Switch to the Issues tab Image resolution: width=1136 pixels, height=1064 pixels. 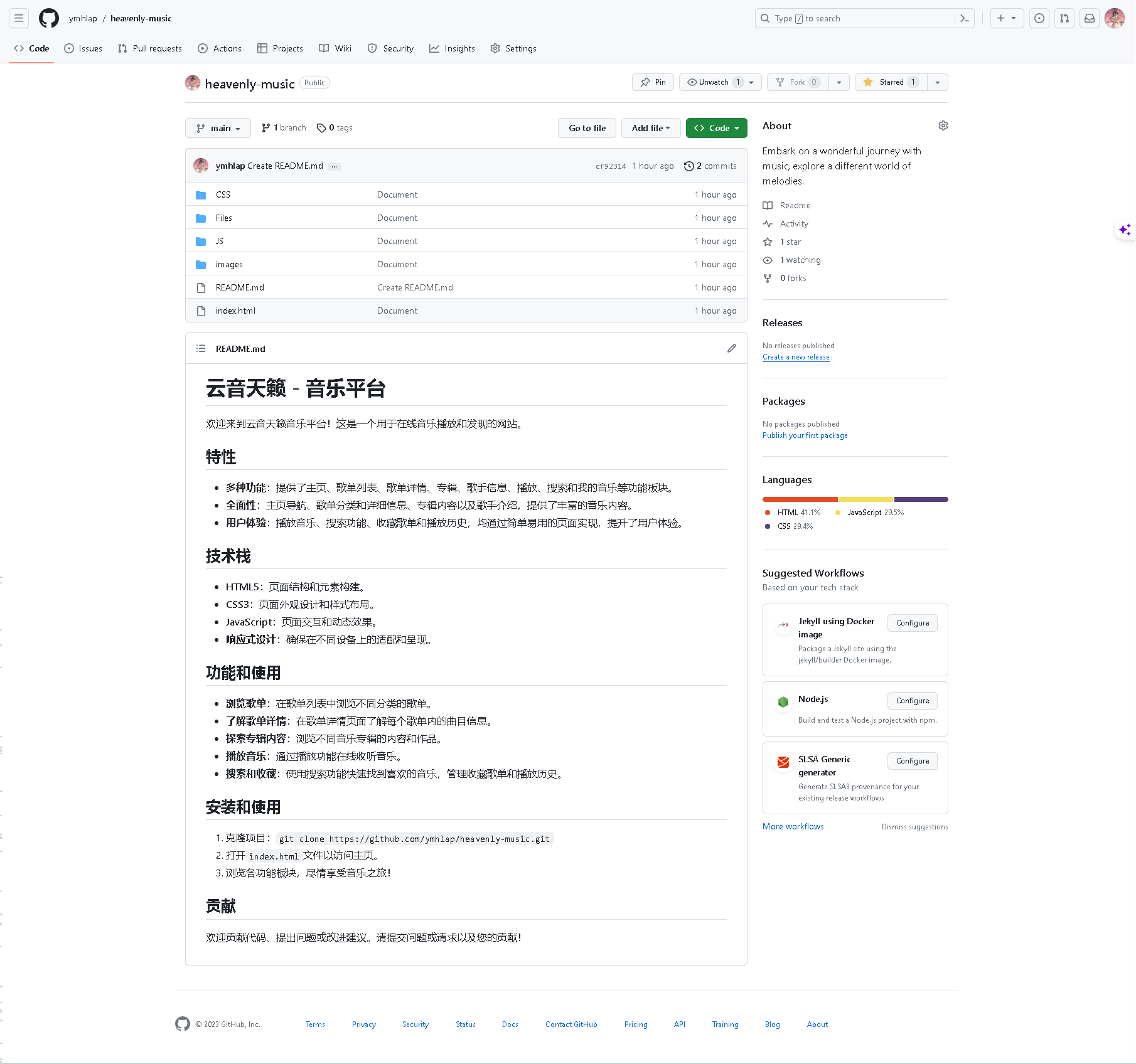[x=83, y=48]
